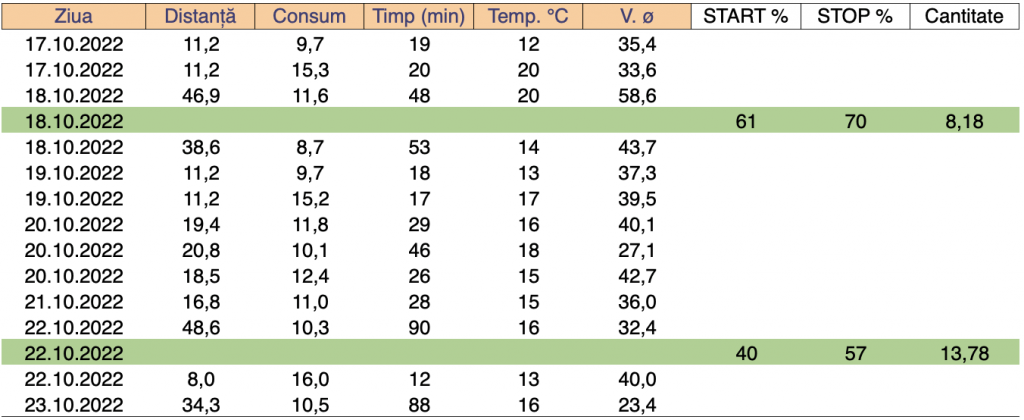
Task: Click the Temp. °C column header
Action: click(x=527, y=17)
